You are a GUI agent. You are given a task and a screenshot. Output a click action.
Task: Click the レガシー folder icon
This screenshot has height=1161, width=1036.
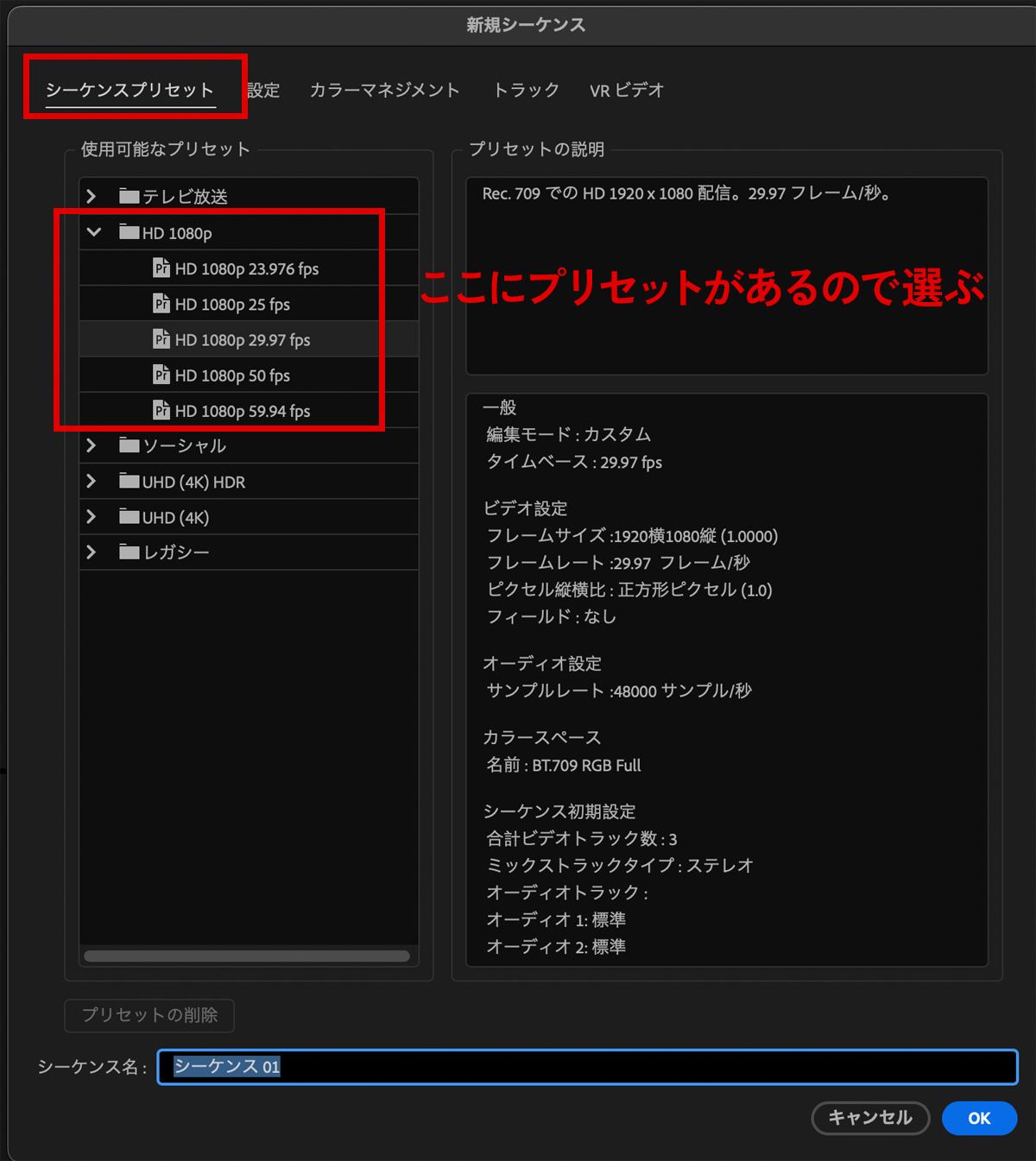(129, 552)
